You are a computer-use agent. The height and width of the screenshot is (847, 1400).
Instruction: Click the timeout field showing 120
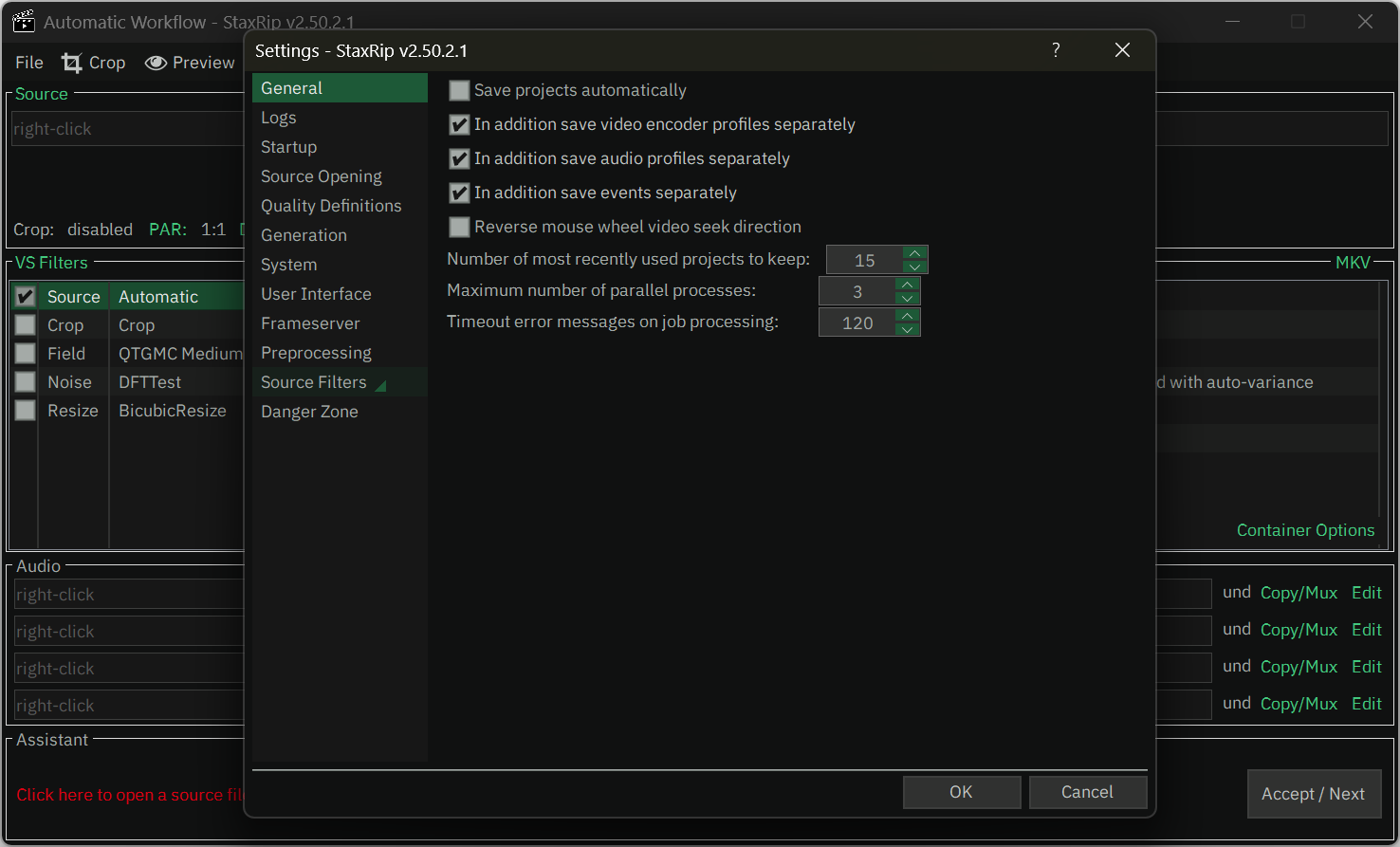click(857, 322)
